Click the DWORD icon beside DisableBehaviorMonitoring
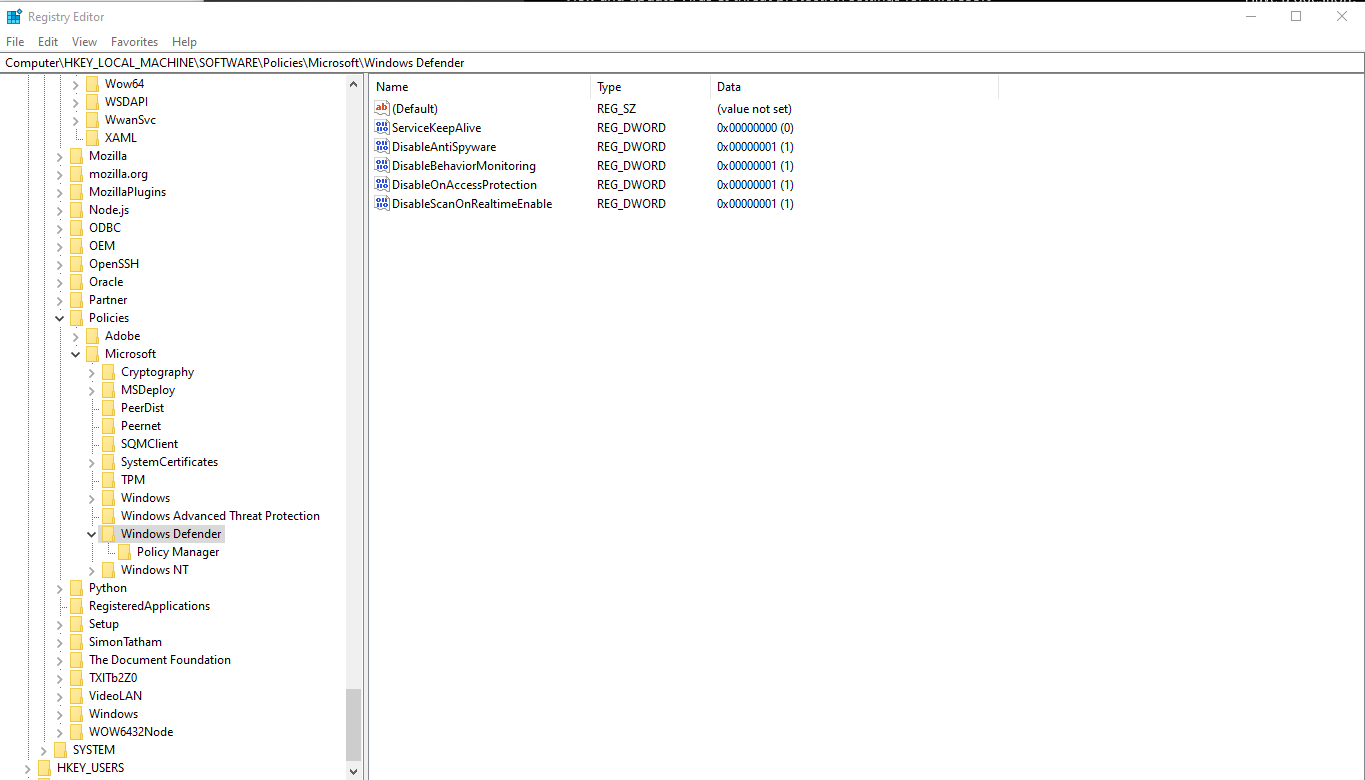 pos(381,165)
